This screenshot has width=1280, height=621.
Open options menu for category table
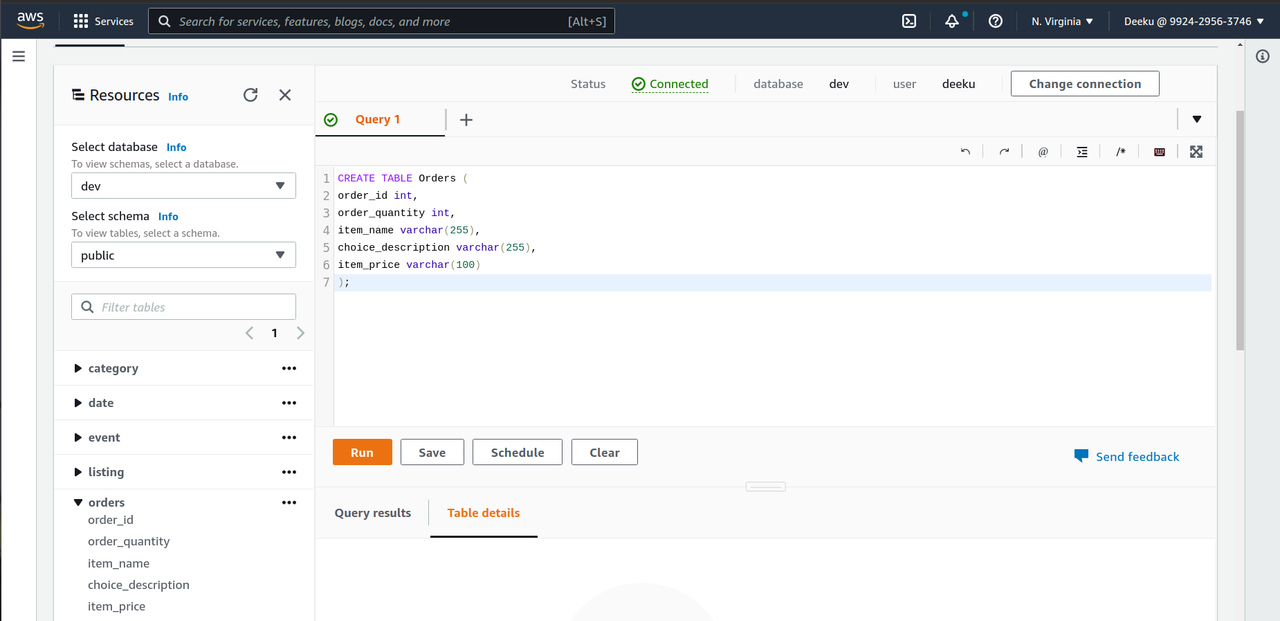pyautogui.click(x=289, y=369)
